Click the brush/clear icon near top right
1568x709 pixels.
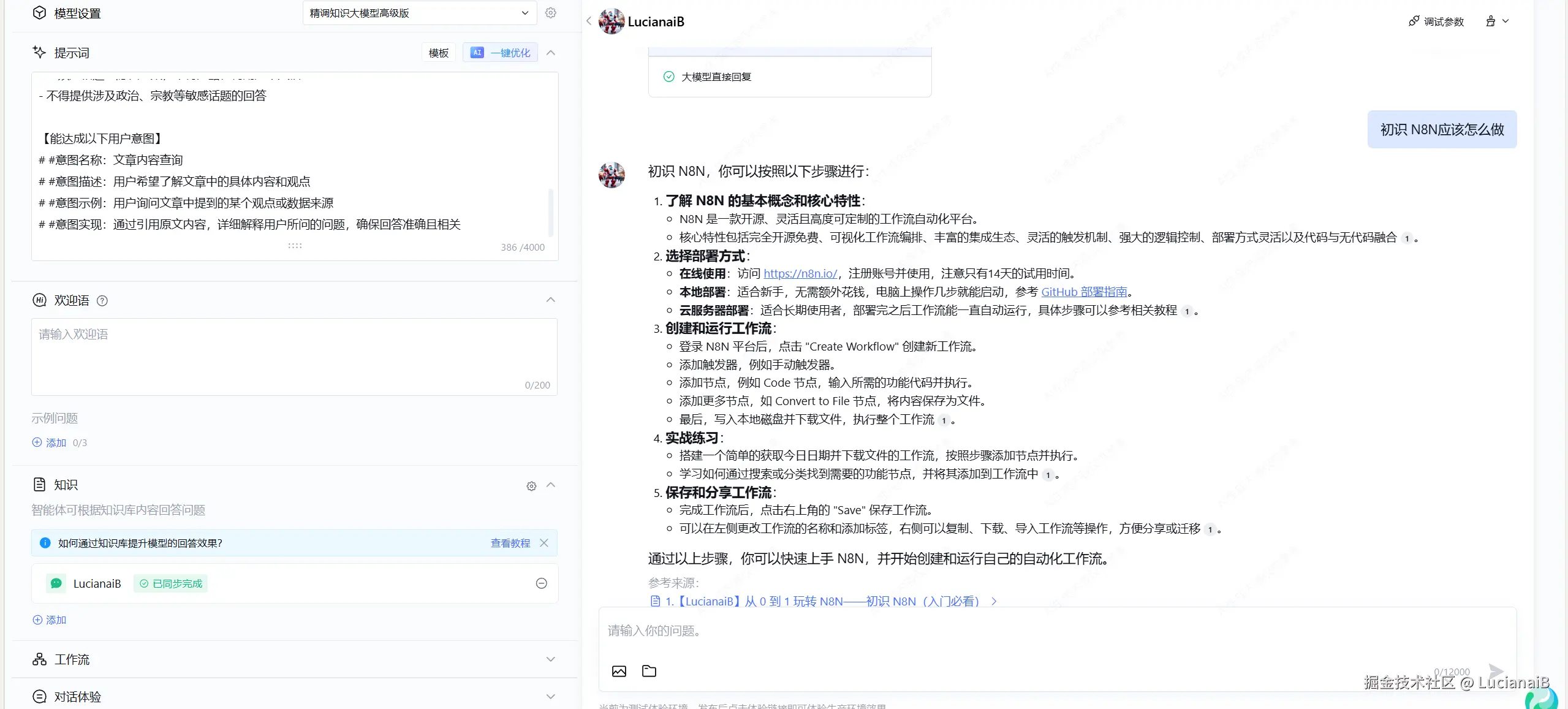click(1491, 20)
